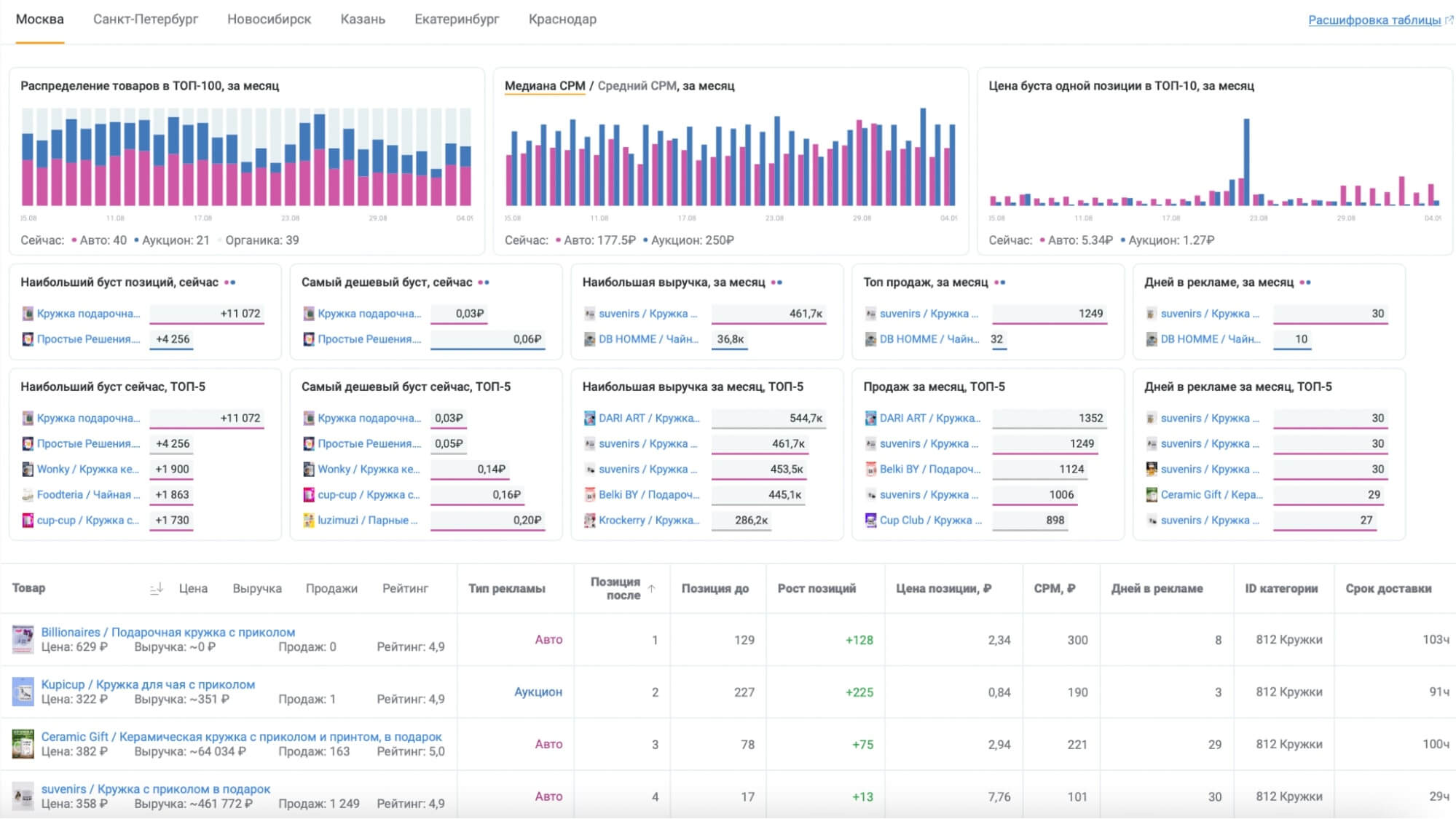Toggle Органика: 39 legend item
The width and height of the screenshot is (1456, 819).
259,240
